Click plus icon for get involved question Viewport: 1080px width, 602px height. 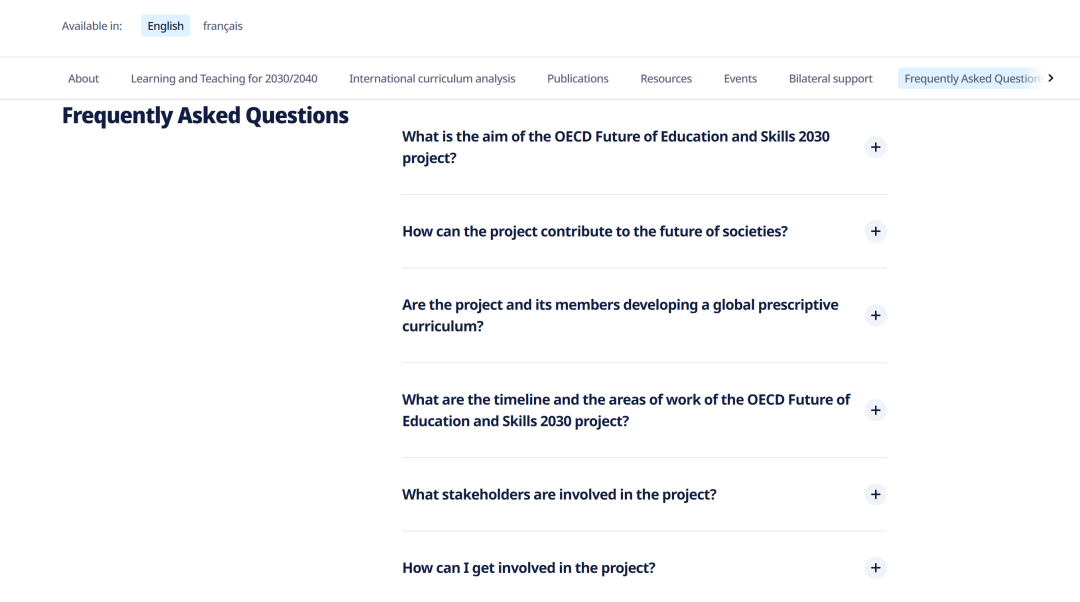pos(875,568)
